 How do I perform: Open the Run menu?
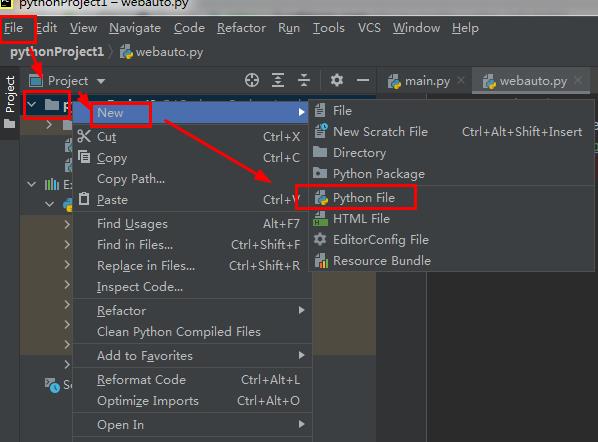[289, 28]
